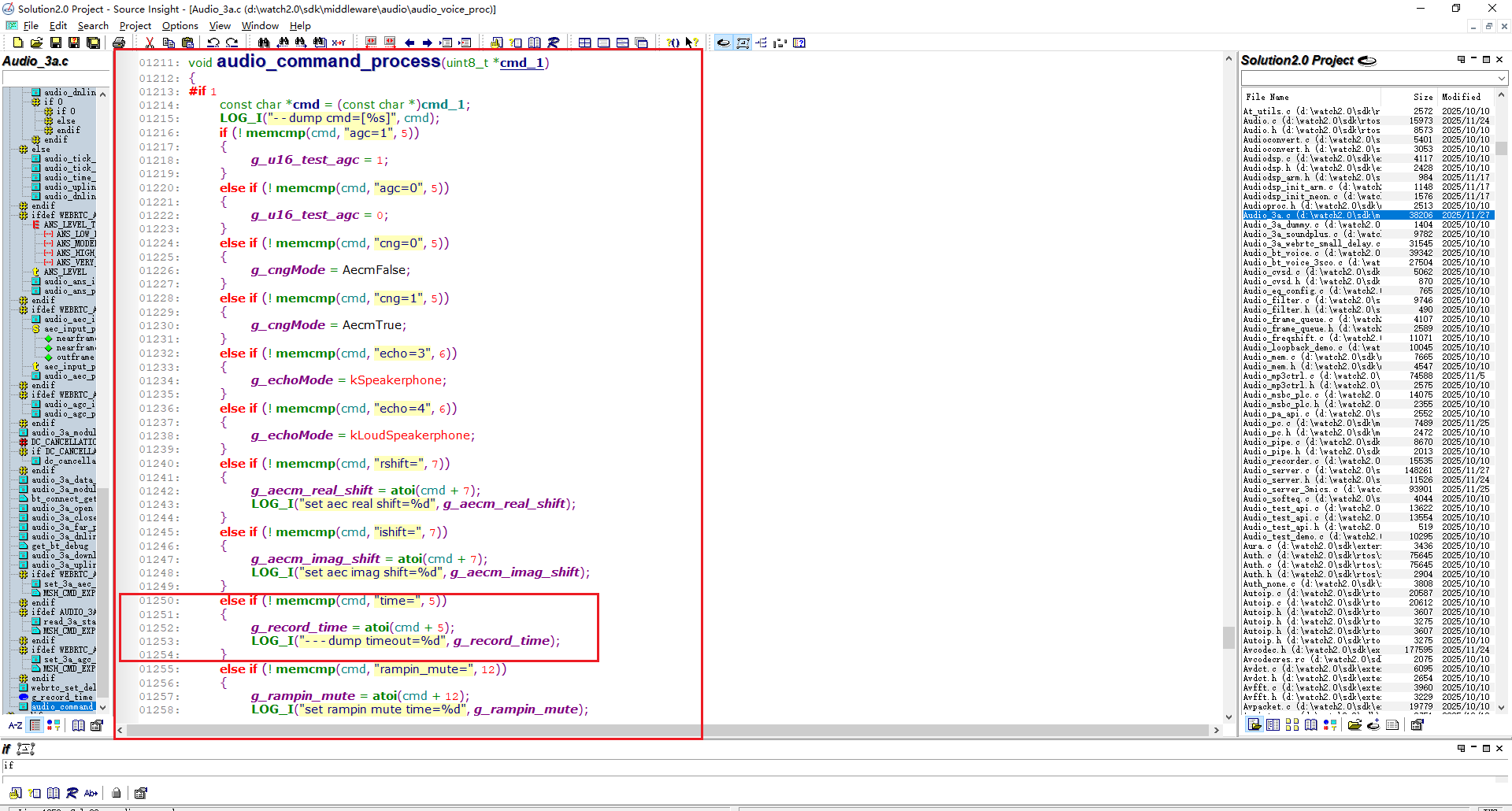This screenshot has height=811, width=1512.
Task: Click the Search binoculars icon
Action: (264, 43)
